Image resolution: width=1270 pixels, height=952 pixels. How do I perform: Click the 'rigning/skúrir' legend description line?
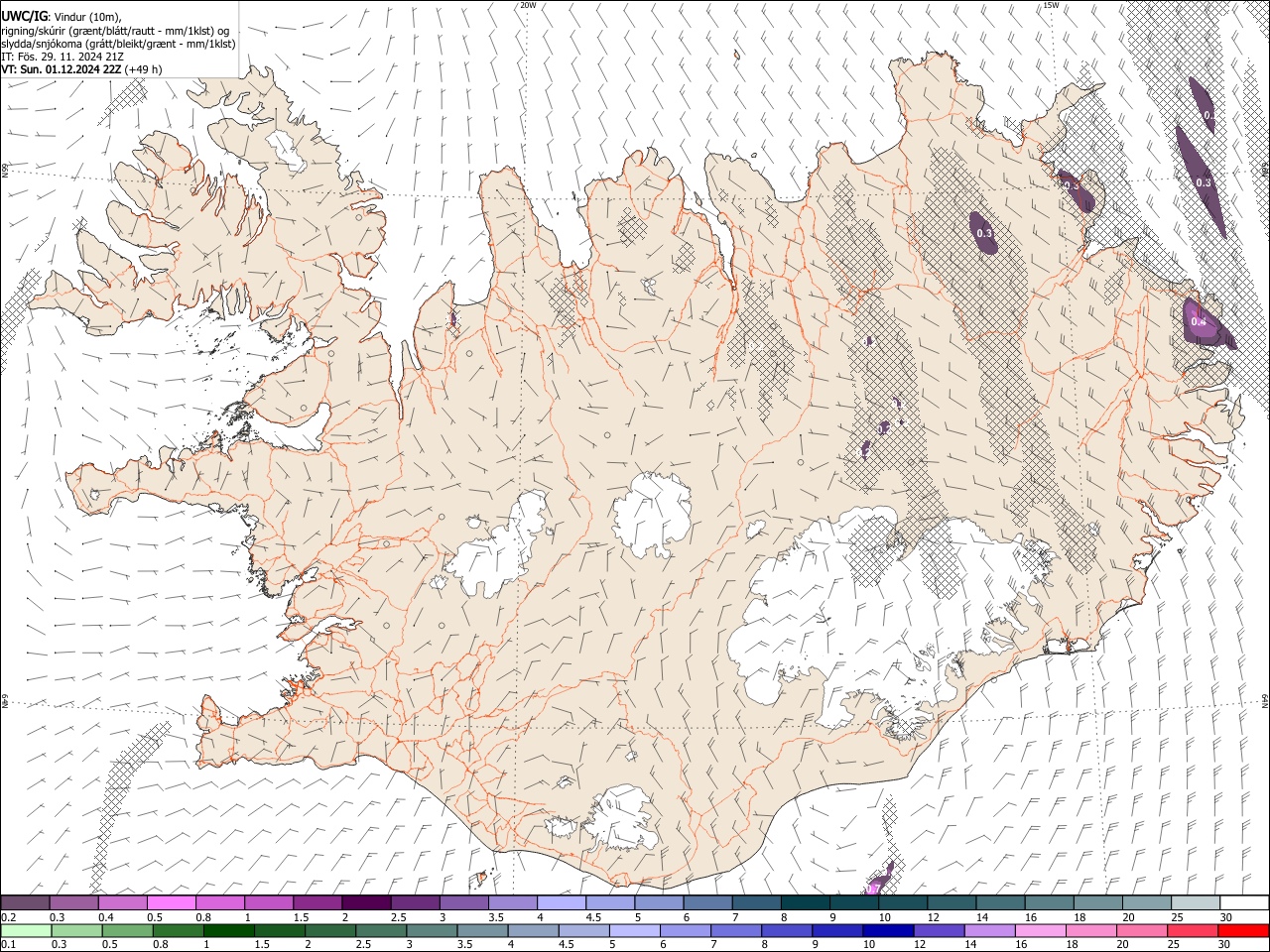(x=115, y=30)
